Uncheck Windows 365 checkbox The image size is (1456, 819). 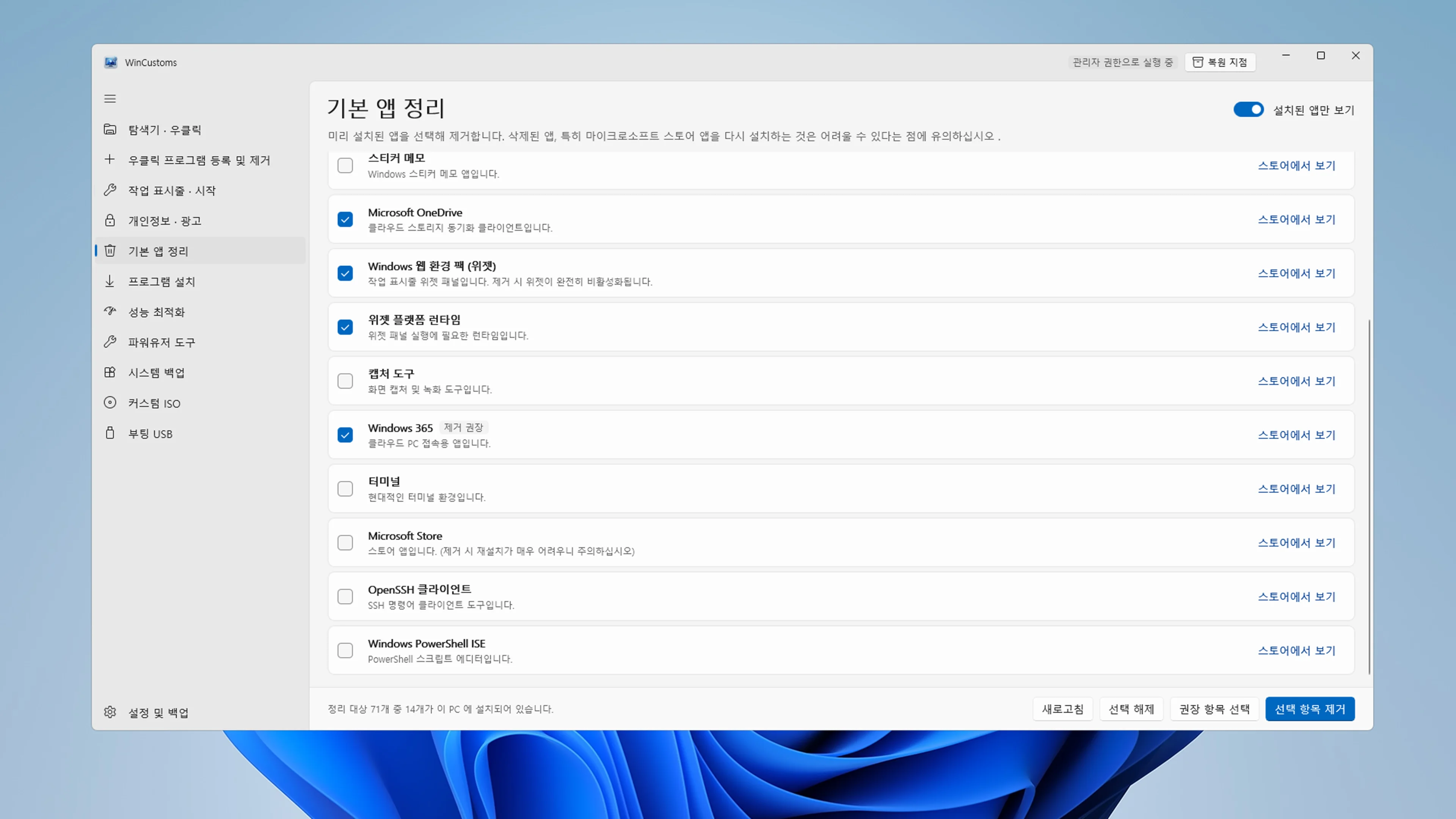[x=345, y=435]
